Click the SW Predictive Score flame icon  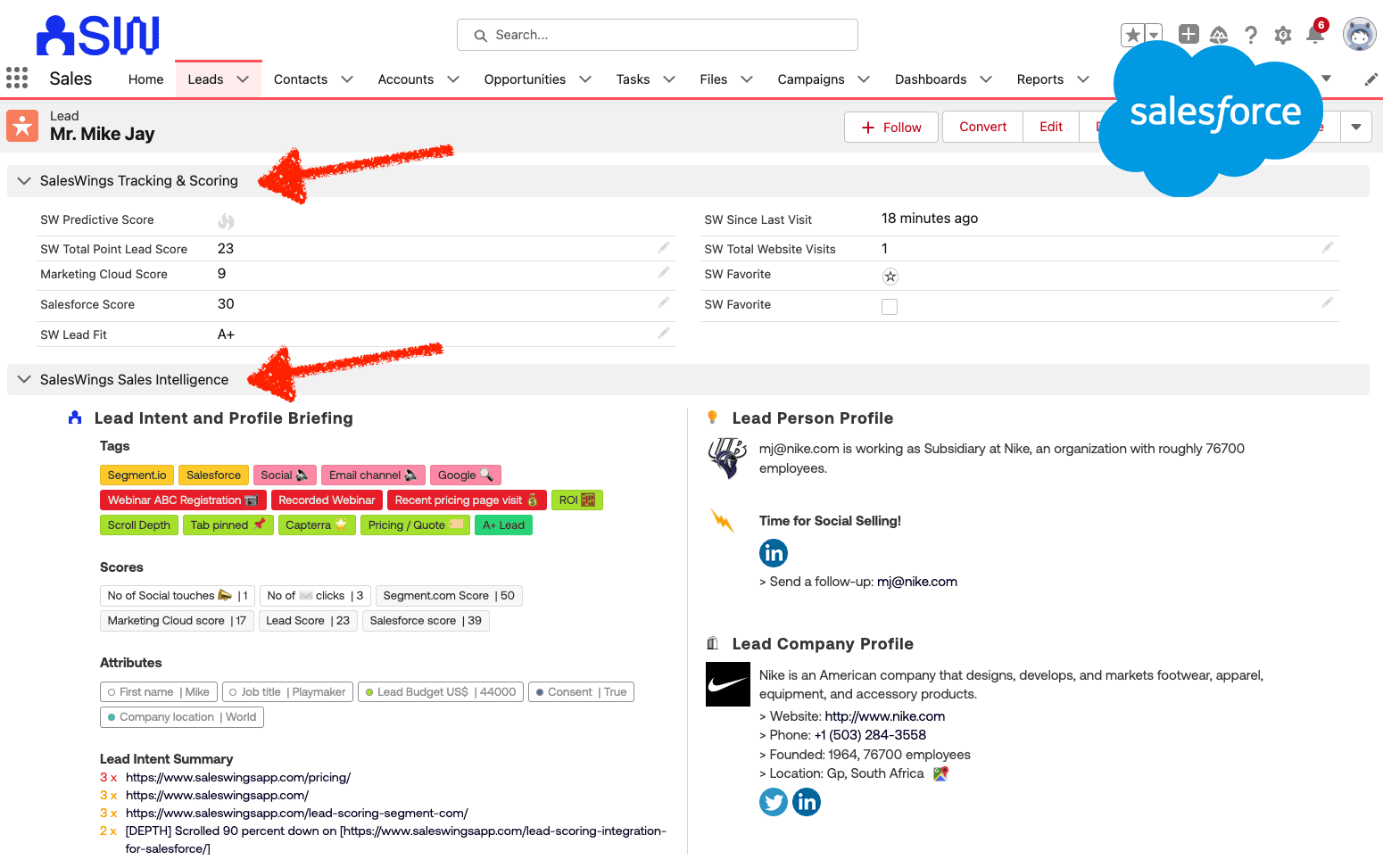coord(226,219)
